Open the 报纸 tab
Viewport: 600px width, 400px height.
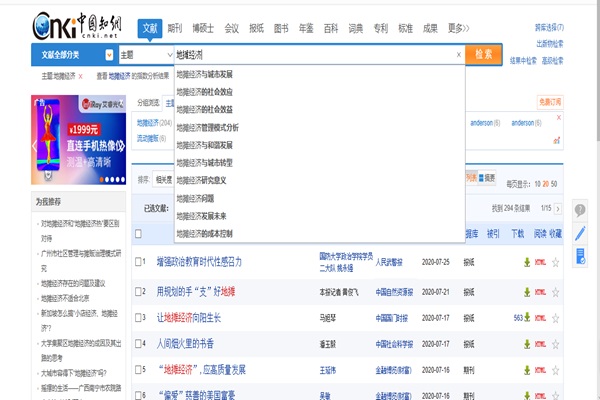(256, 28)
